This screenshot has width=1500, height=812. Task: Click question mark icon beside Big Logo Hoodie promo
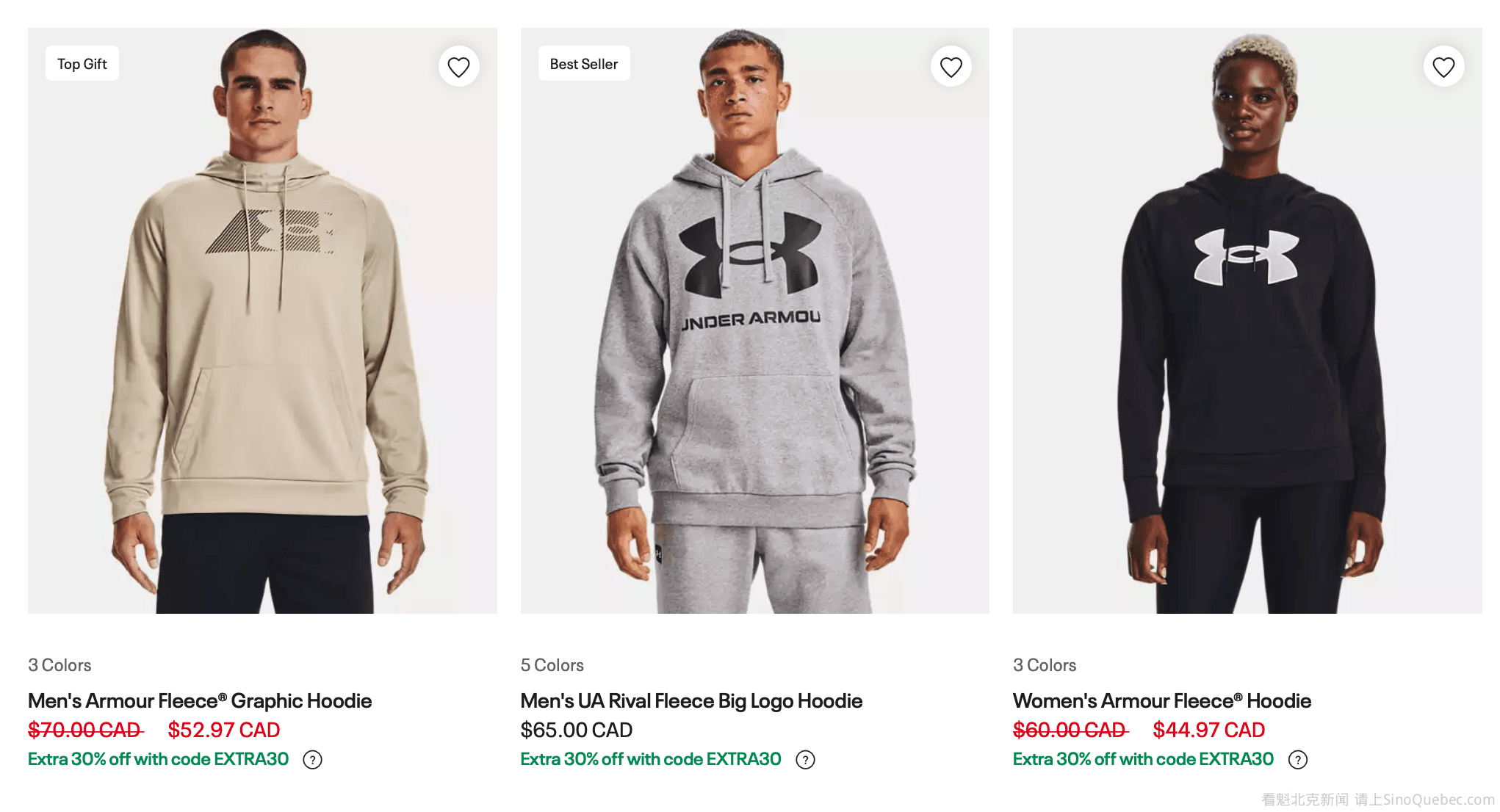click(x=805, y=760)
